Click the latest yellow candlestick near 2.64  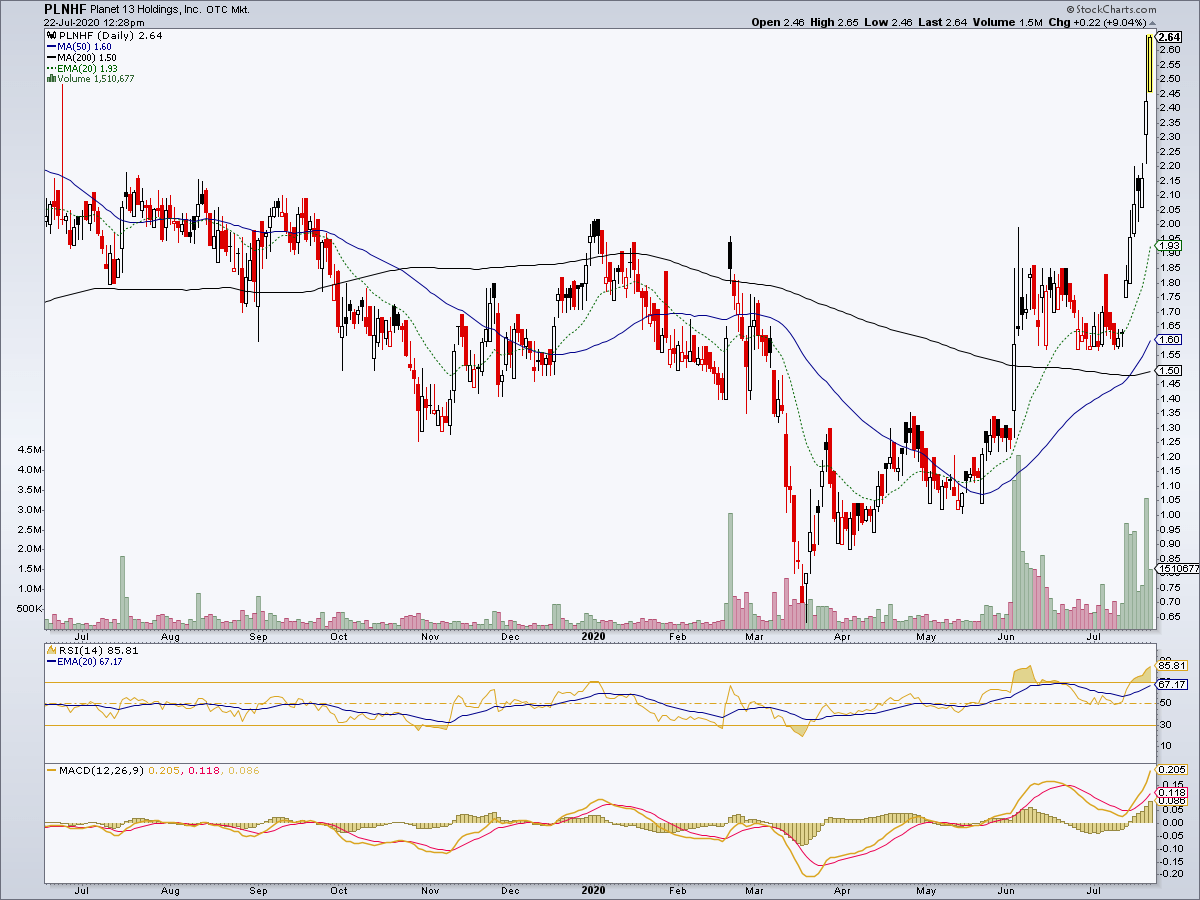1150,65
